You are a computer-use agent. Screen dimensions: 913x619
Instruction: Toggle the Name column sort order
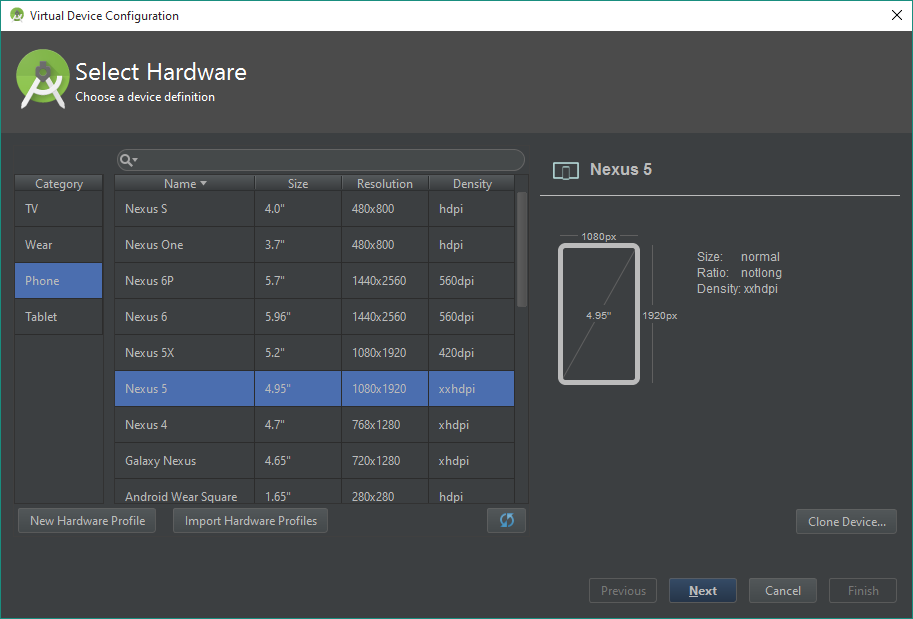[x=184, y=183]
